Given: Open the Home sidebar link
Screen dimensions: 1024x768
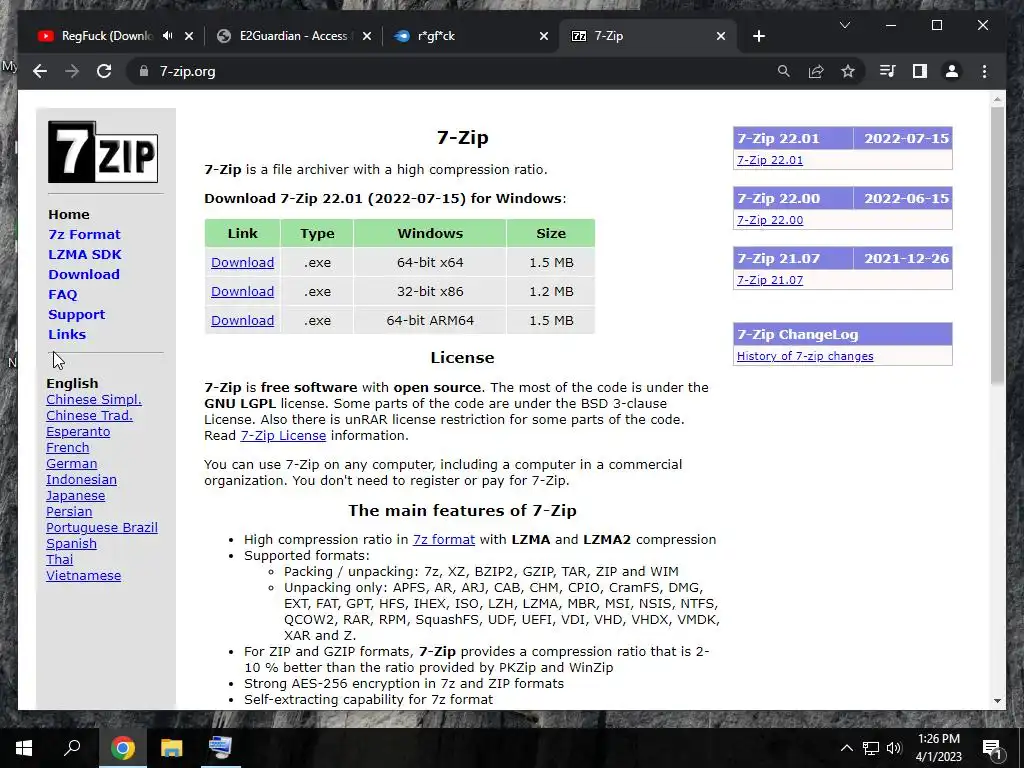Looking at the screenshot, I should 69,214.
